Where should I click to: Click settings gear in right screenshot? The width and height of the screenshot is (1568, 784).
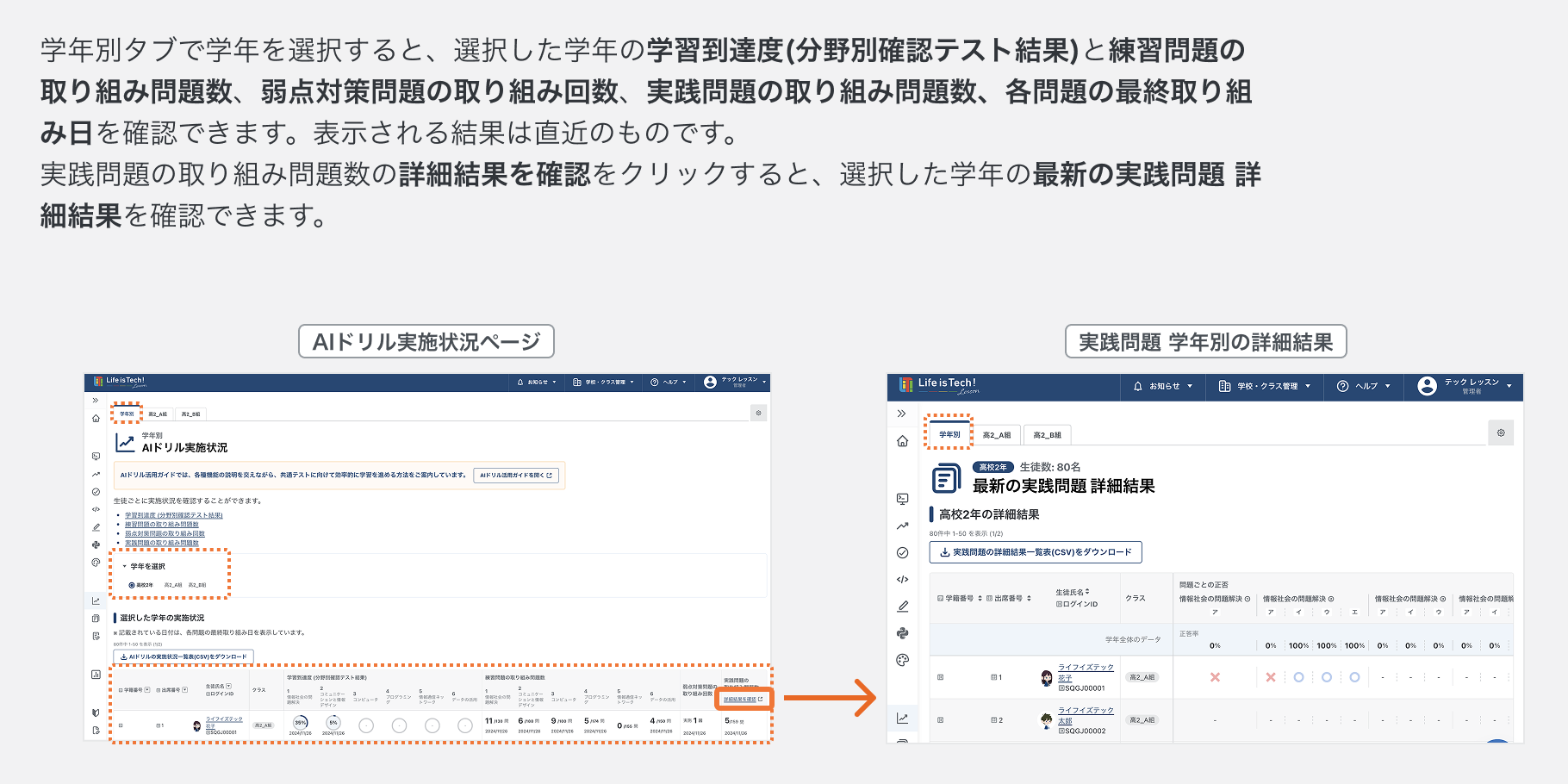[x=1501, y=432]
